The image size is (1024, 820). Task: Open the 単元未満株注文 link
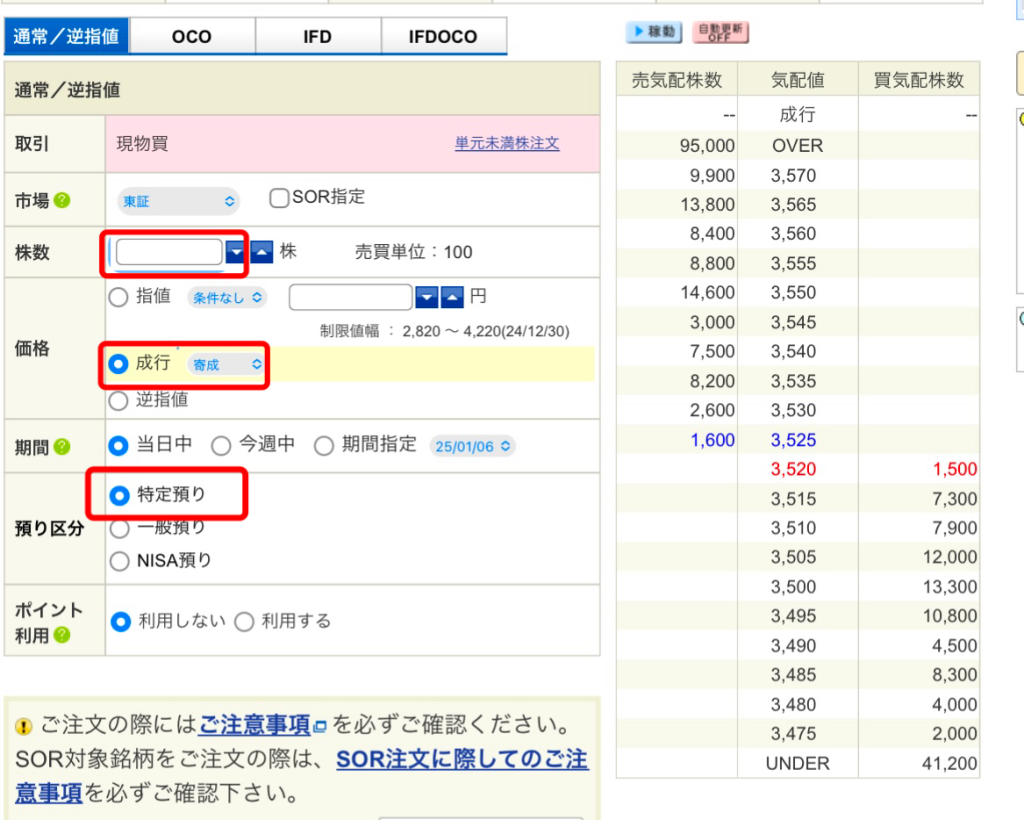[507, 143]
